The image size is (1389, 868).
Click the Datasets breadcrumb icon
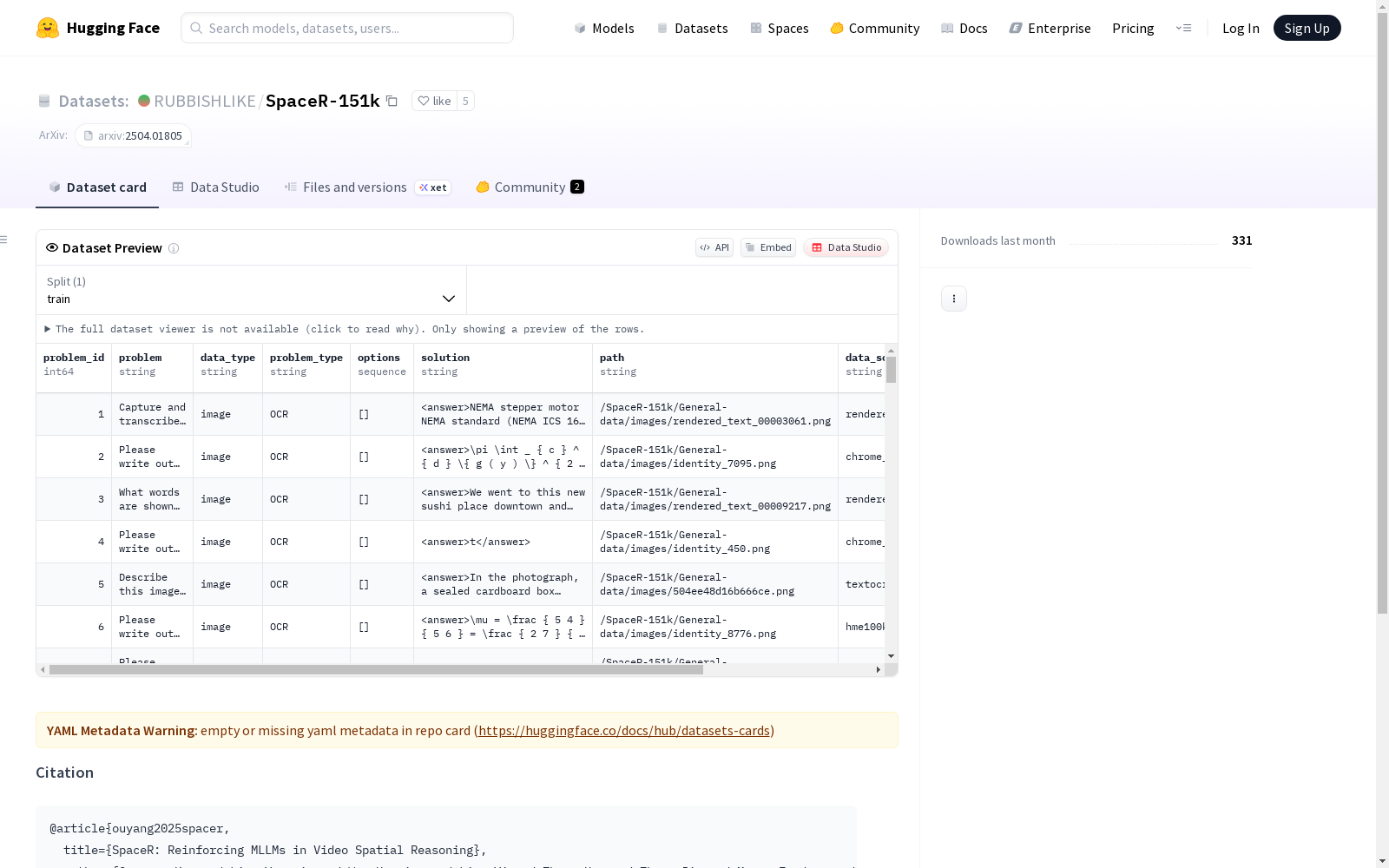44,101
